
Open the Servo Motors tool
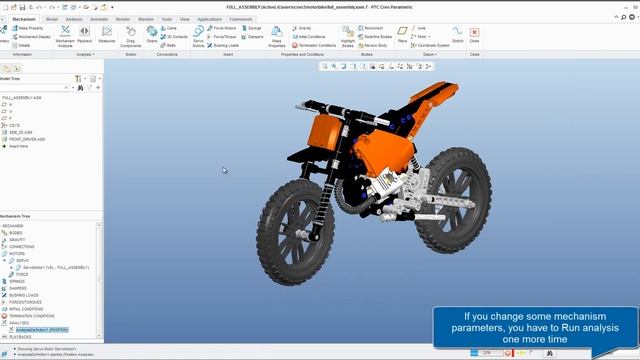click(198, 36)
